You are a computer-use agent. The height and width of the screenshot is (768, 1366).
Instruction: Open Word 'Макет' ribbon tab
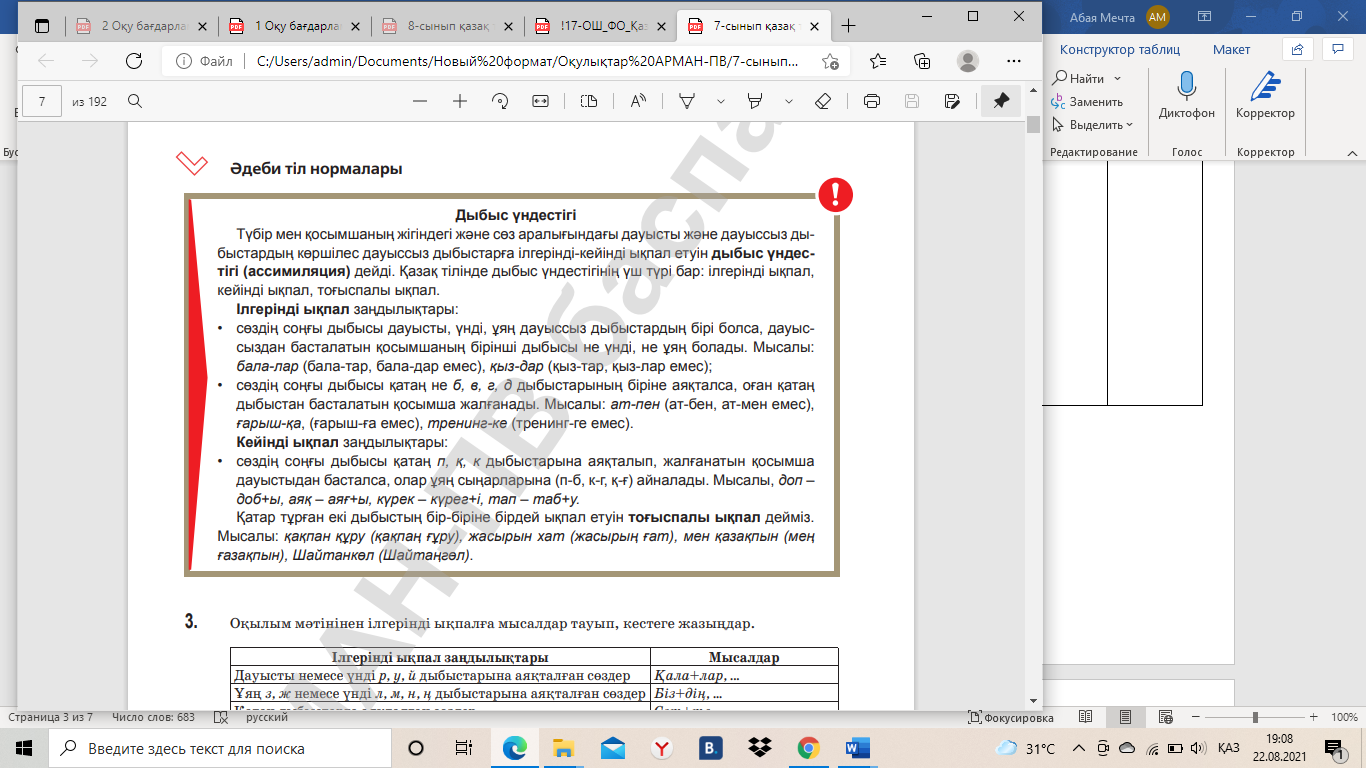point(1231,49)
